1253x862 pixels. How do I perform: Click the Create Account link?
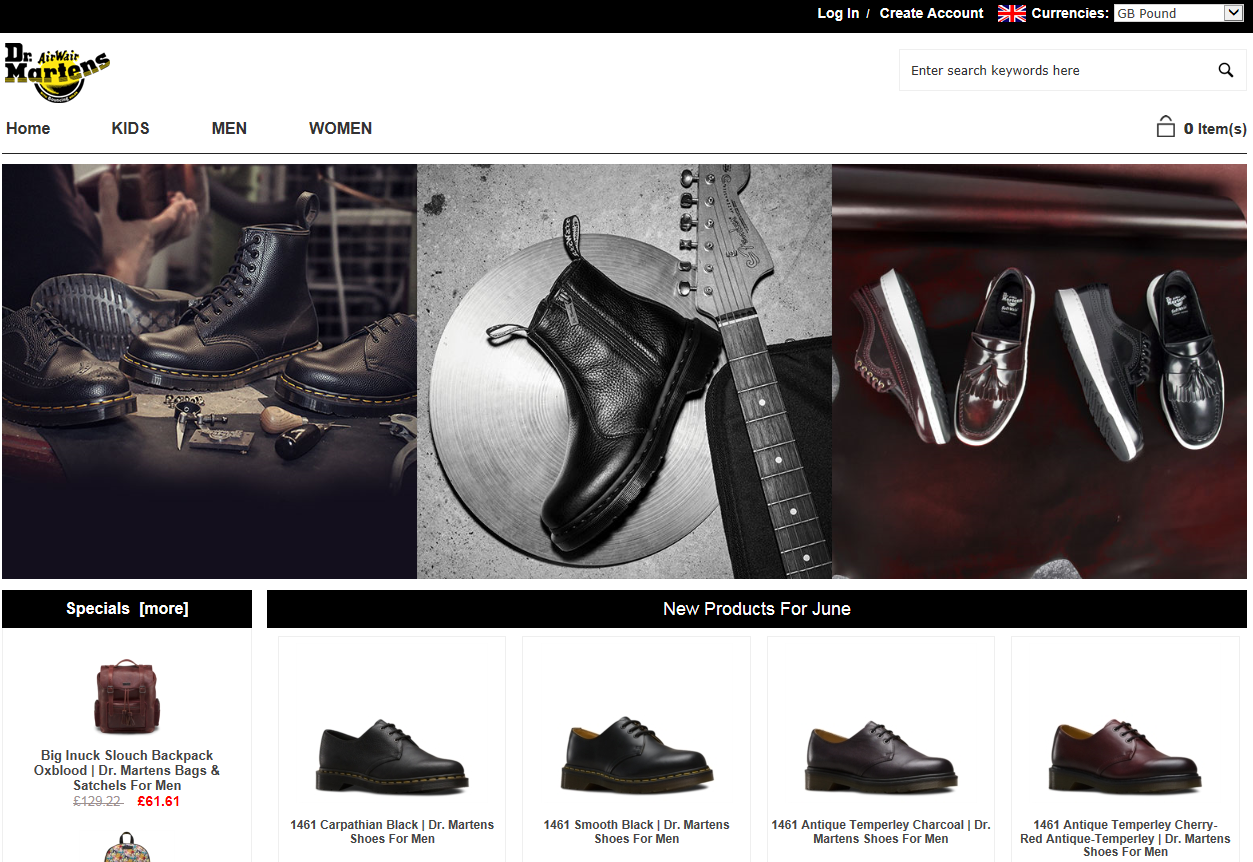931,13
